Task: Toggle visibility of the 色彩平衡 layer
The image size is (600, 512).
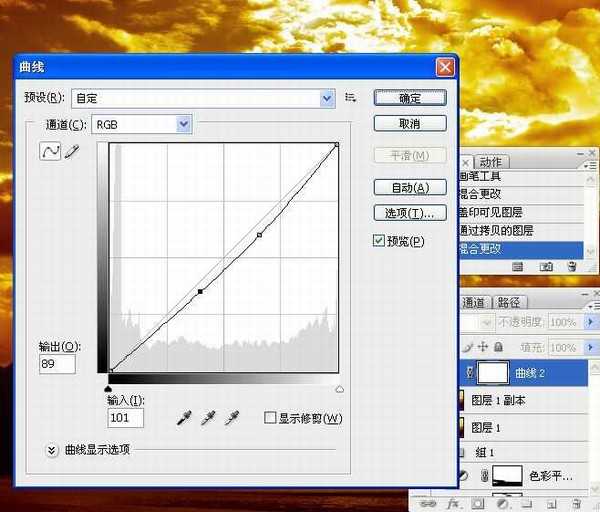Action: [x=463, y=475]
